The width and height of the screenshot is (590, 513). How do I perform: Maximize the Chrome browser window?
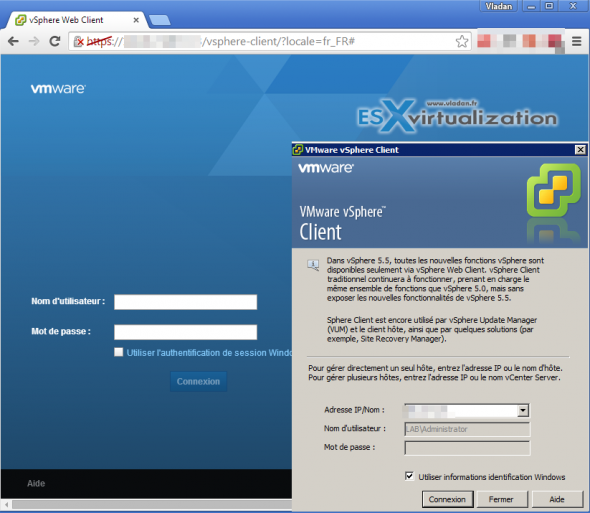549,6
